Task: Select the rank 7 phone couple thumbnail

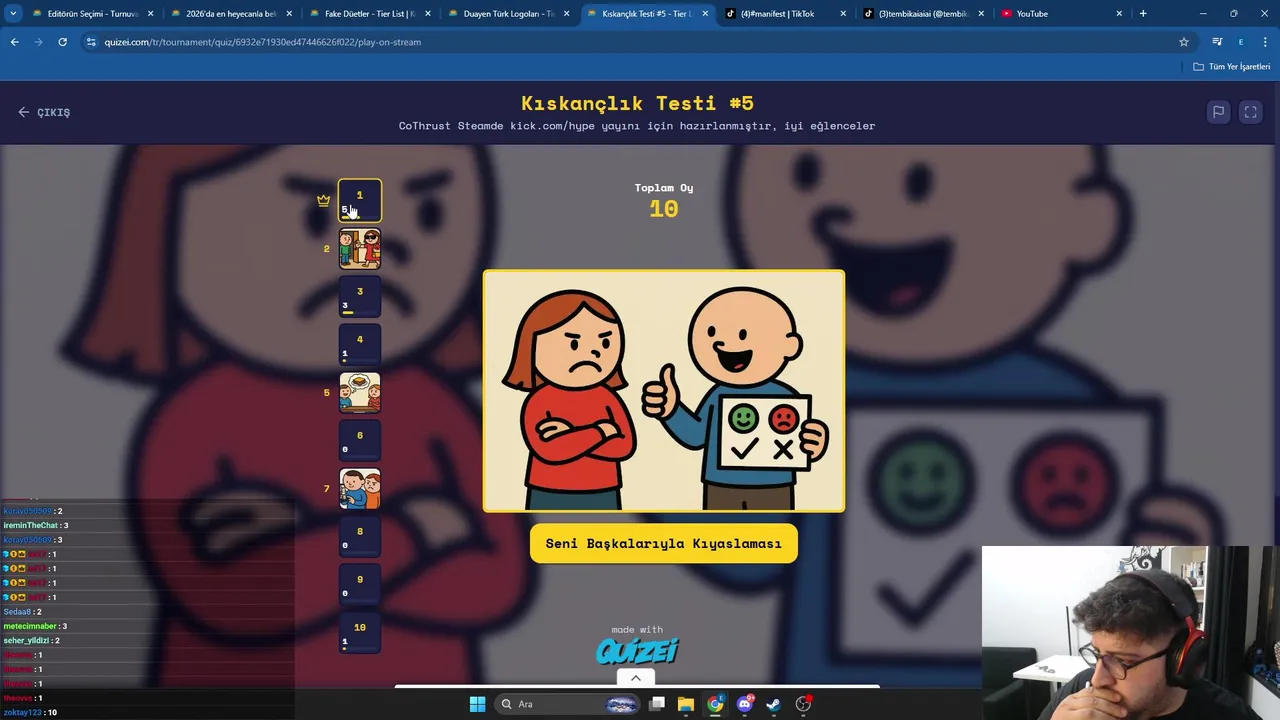Action: click(x=360, y=488)
